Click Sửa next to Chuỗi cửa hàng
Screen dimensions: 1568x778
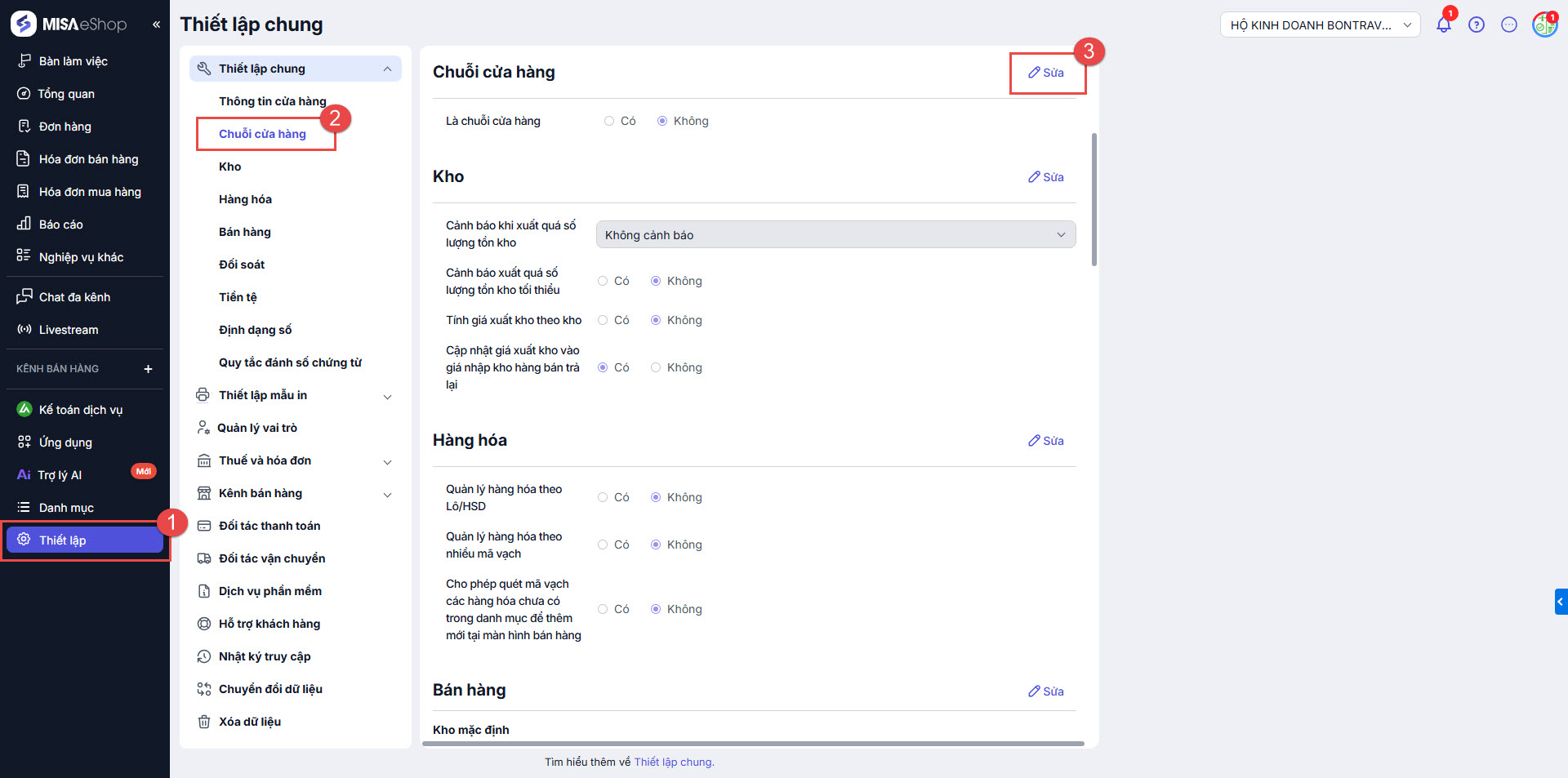coord(1046,73)
